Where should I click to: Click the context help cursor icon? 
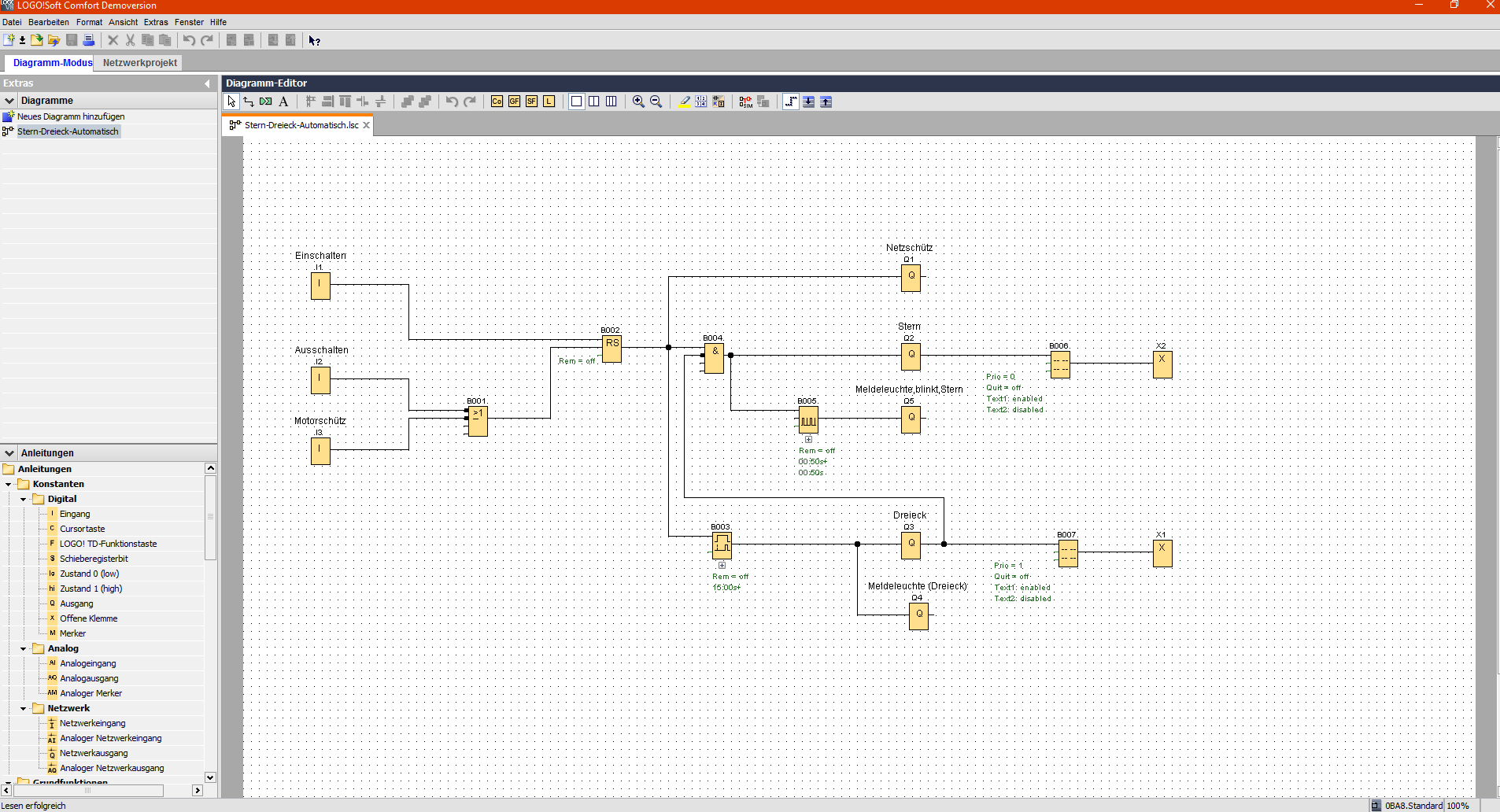(x=314, y=40)
